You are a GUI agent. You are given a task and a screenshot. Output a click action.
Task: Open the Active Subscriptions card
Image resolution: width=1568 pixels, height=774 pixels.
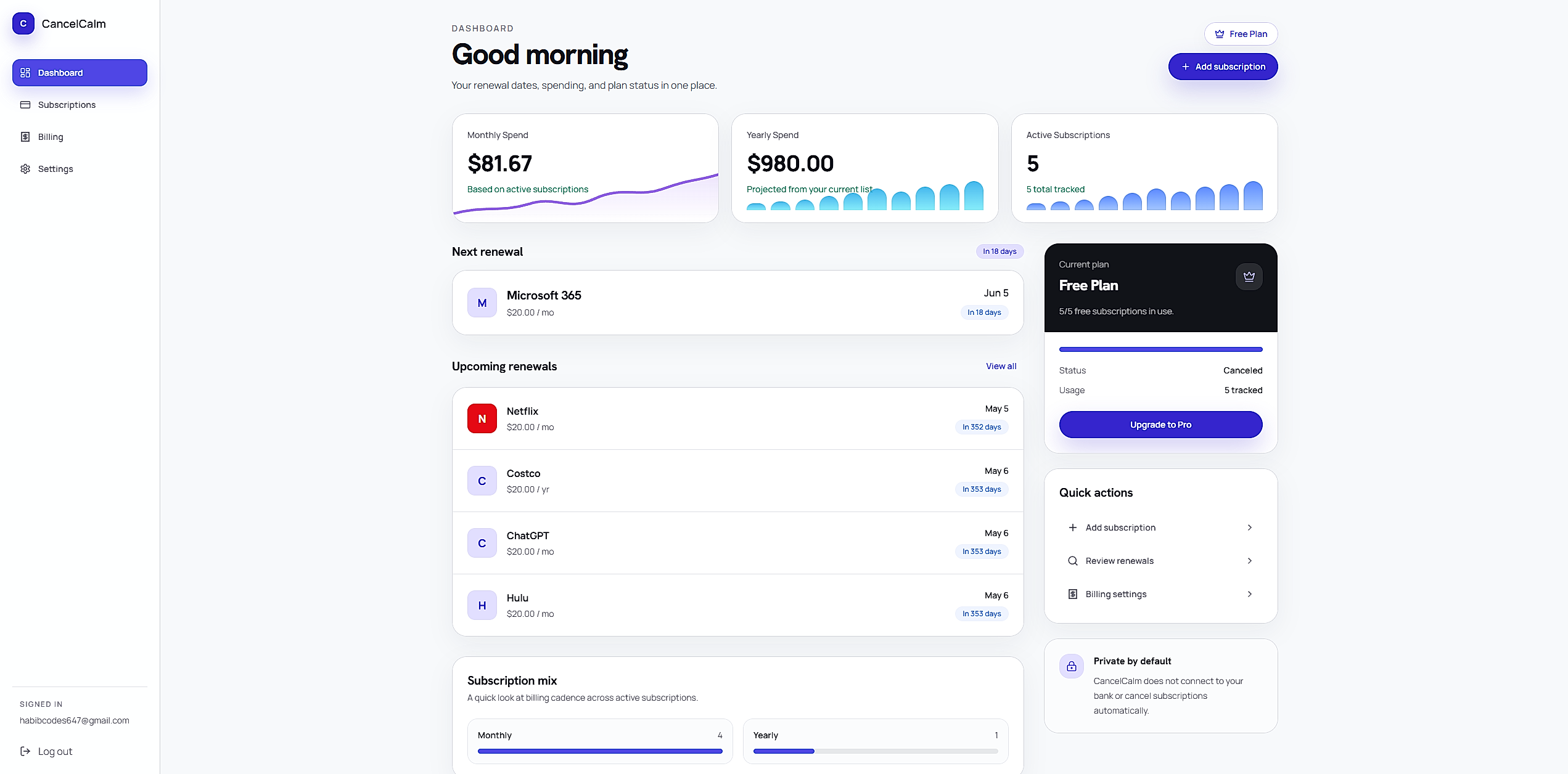[1144, 168]
